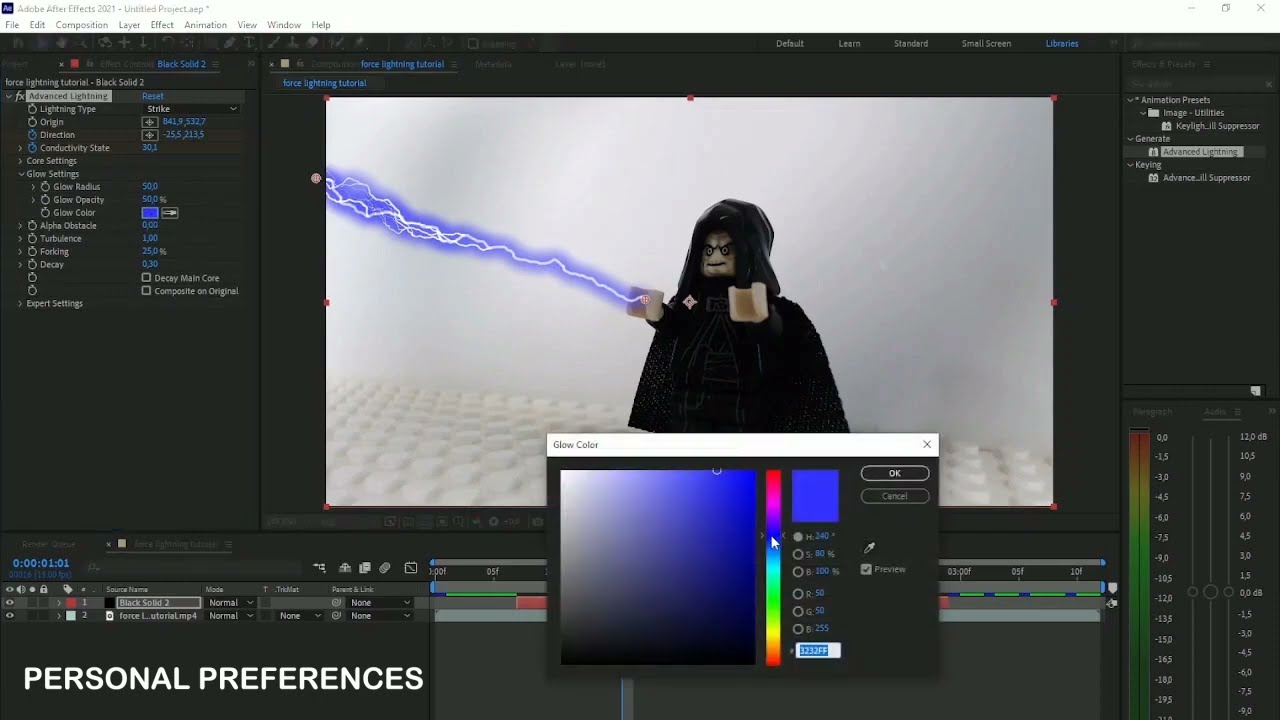Viewport: 1280px width, 720px height.
Task: Click the Glow Color blue swatch
Action: [x=150, y=213]
